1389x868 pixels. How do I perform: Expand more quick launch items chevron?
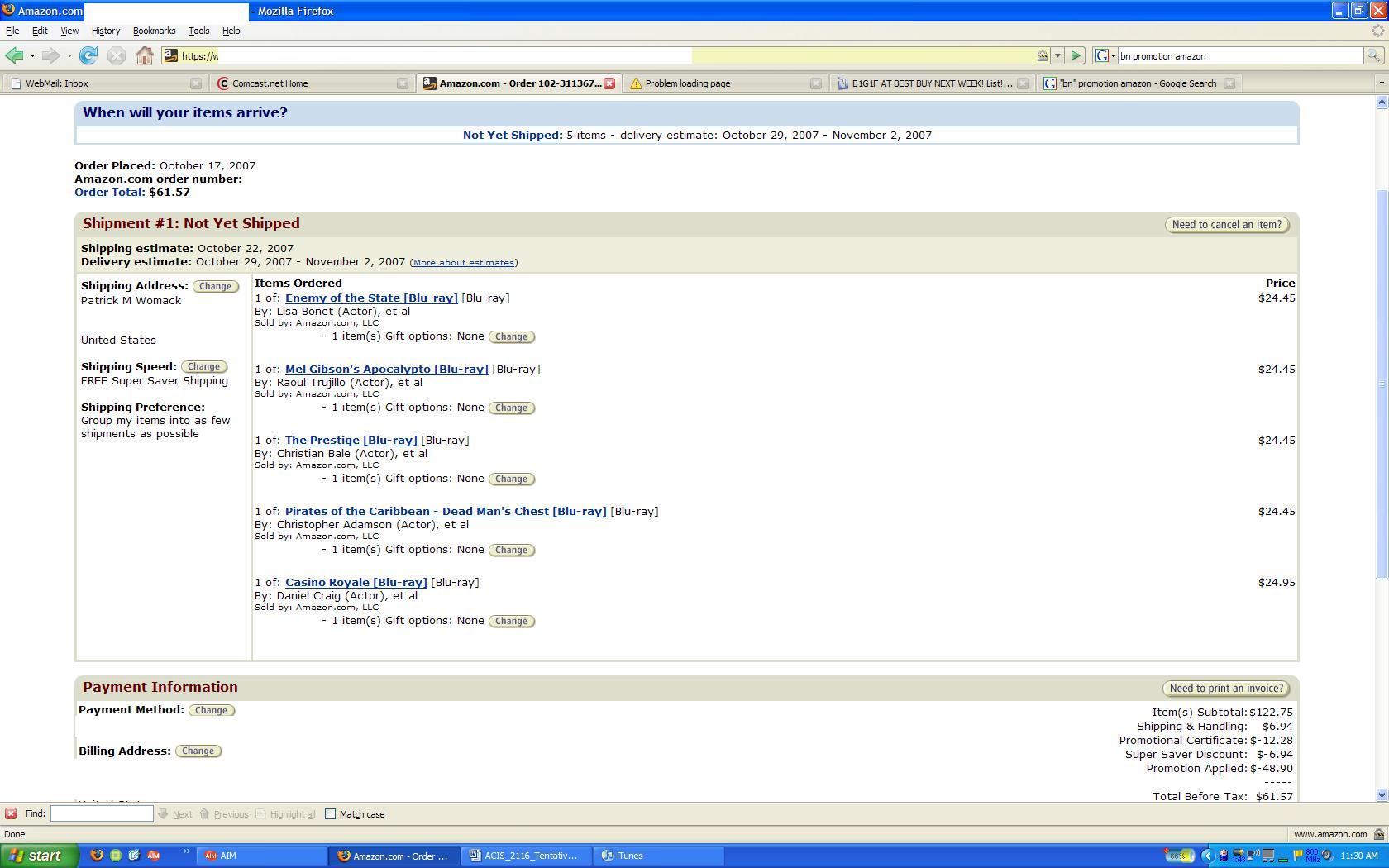coord(186,851)
